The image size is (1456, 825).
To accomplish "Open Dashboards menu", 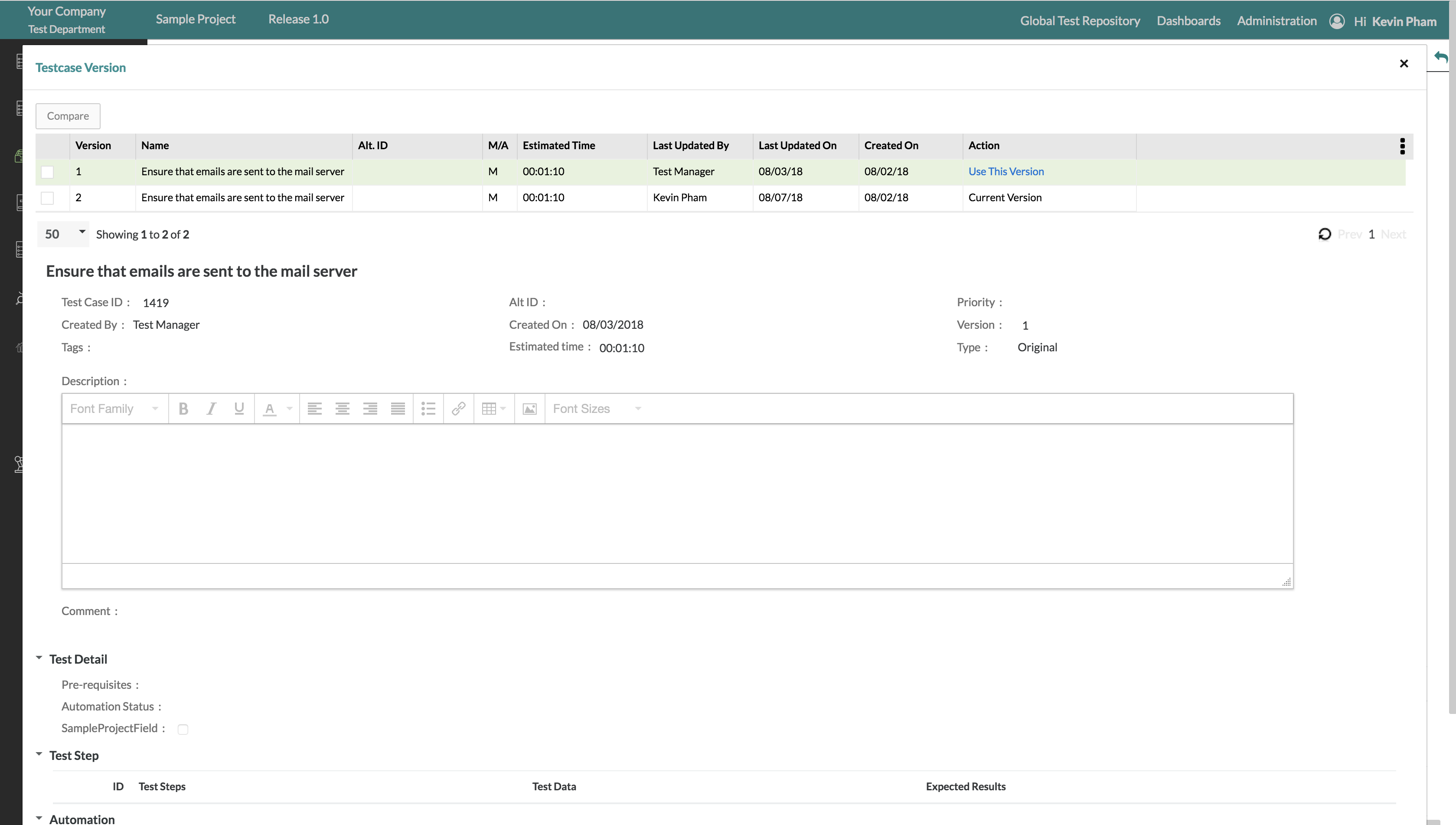I will click(1188, 21).
